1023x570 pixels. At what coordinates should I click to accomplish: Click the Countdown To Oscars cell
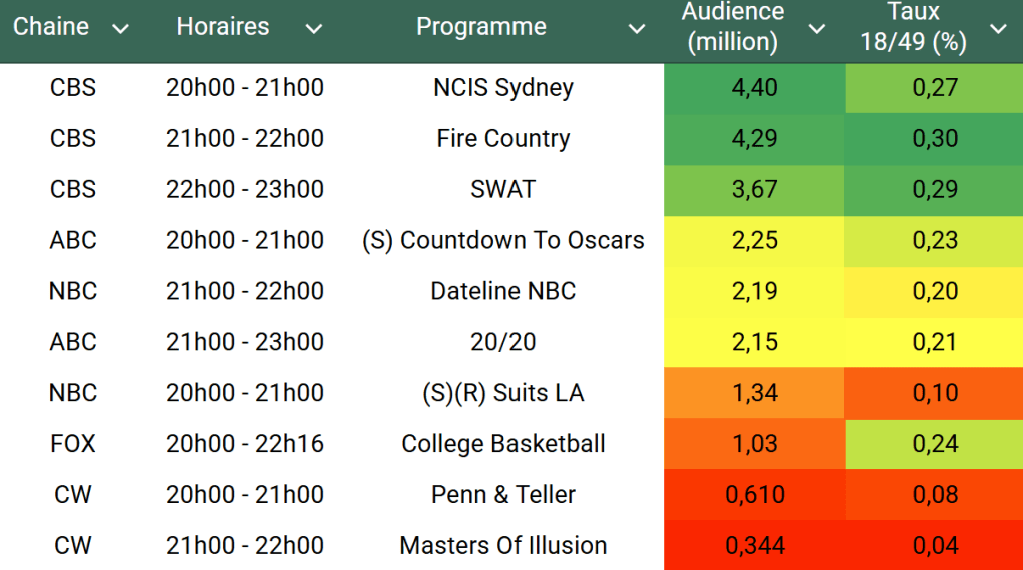[503, 241]
